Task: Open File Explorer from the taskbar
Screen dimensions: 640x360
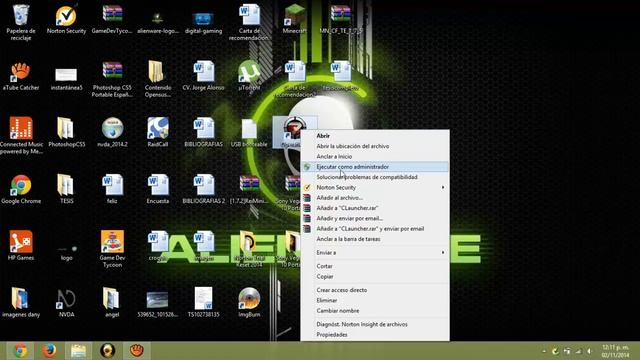Action: coord(78,351)
